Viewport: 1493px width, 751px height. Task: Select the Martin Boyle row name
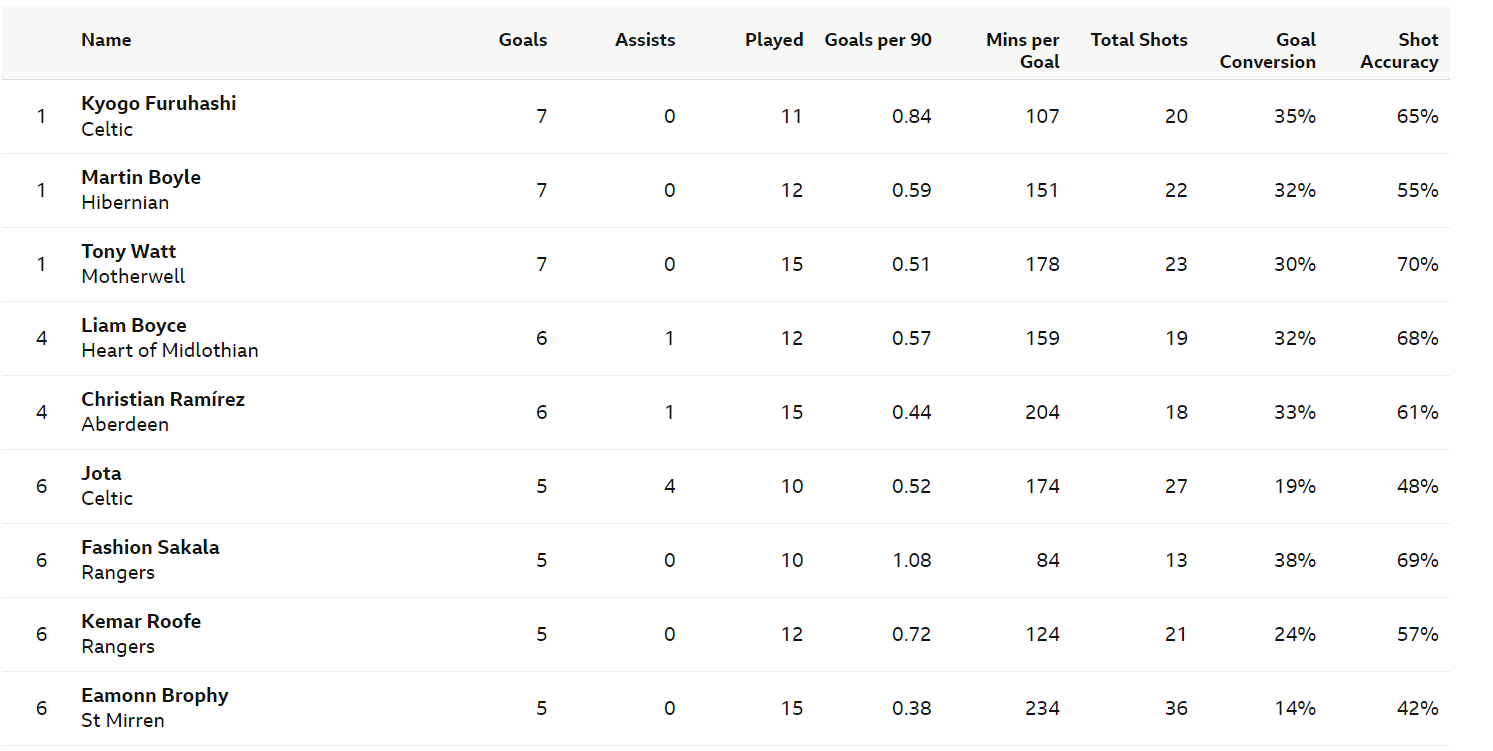tap(141, 177)
